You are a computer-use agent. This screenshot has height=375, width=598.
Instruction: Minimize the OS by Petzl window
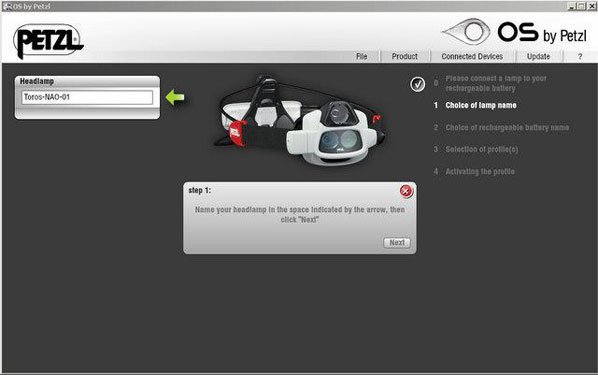click(571, 6)
